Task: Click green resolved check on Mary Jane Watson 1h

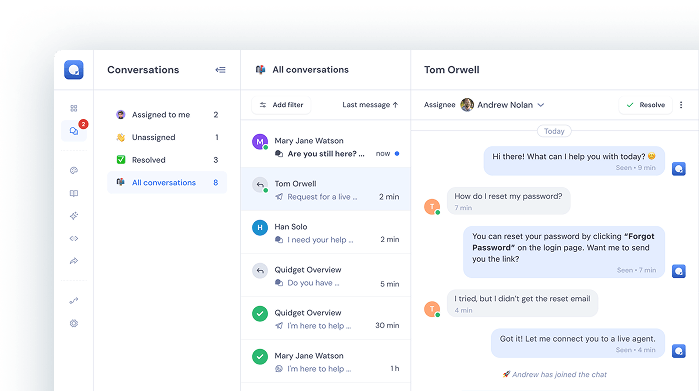Action: pos(260,357)
